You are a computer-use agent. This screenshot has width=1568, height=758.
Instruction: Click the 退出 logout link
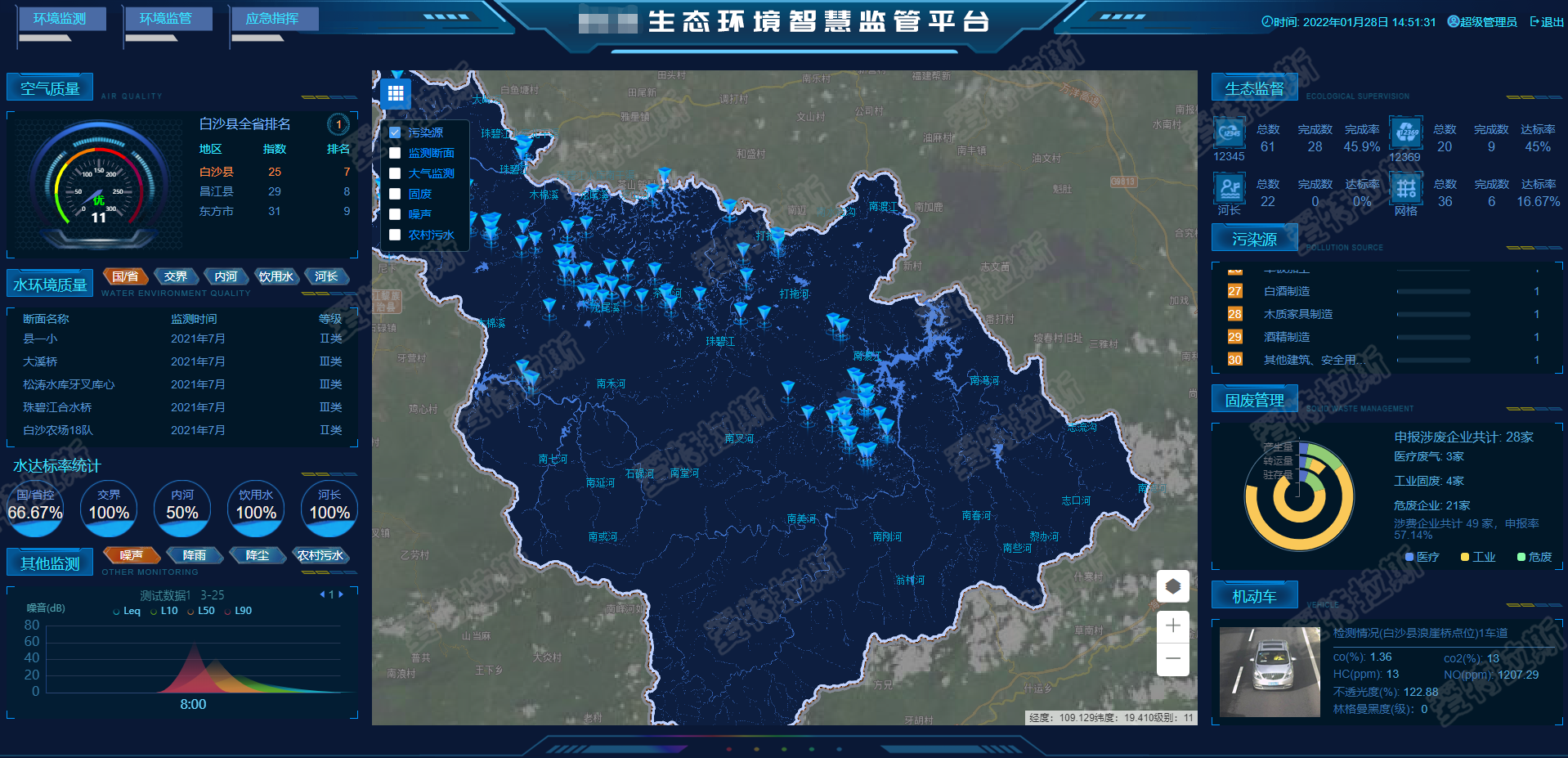(x=1547, y=22)
